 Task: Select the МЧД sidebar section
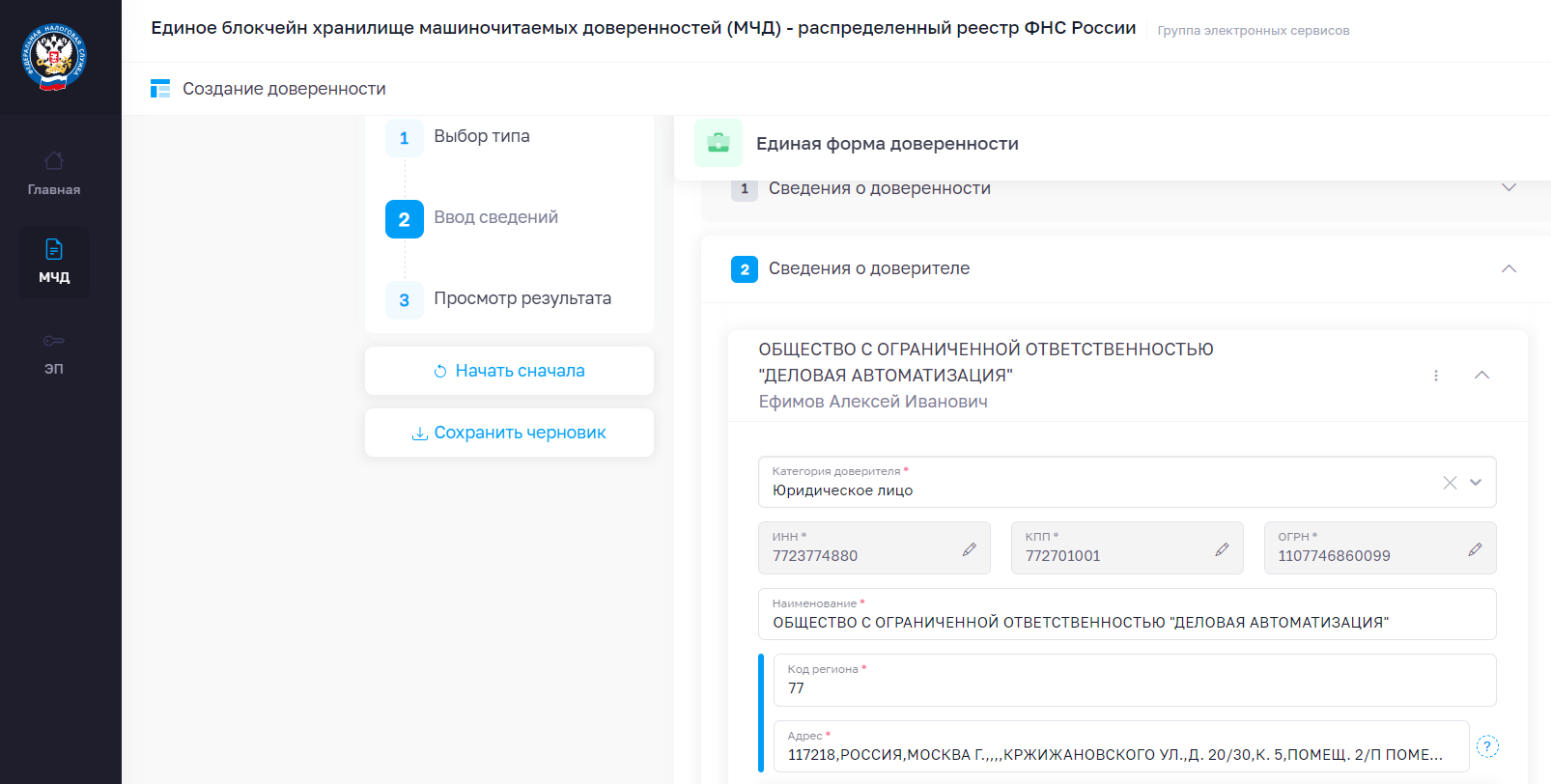[54, 262]
